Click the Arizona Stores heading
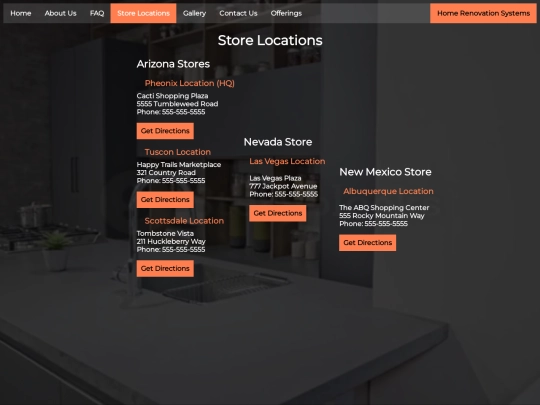 click(x=173, y=64)
